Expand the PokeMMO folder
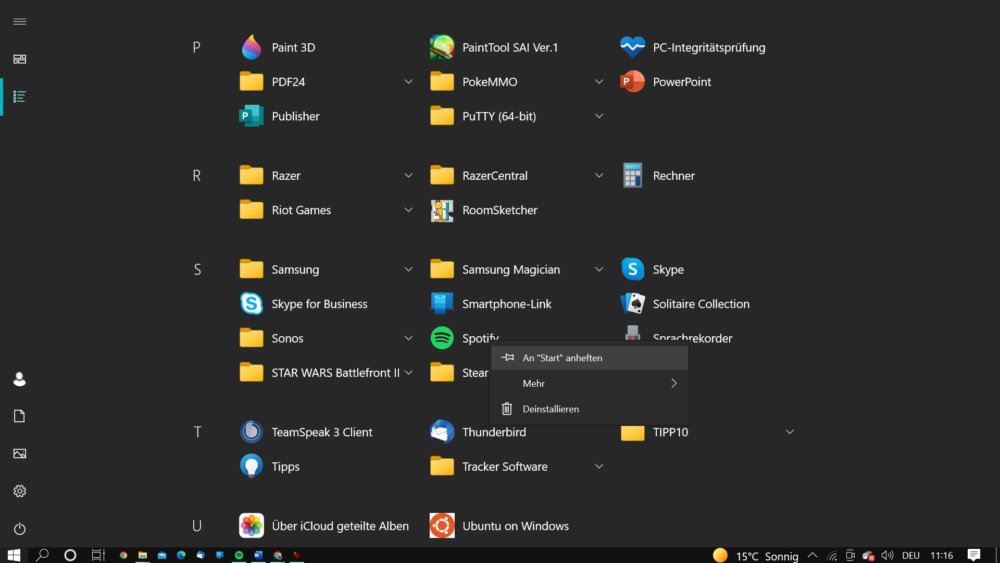This screenshot has width=1000, height=563. coord(599,82)
